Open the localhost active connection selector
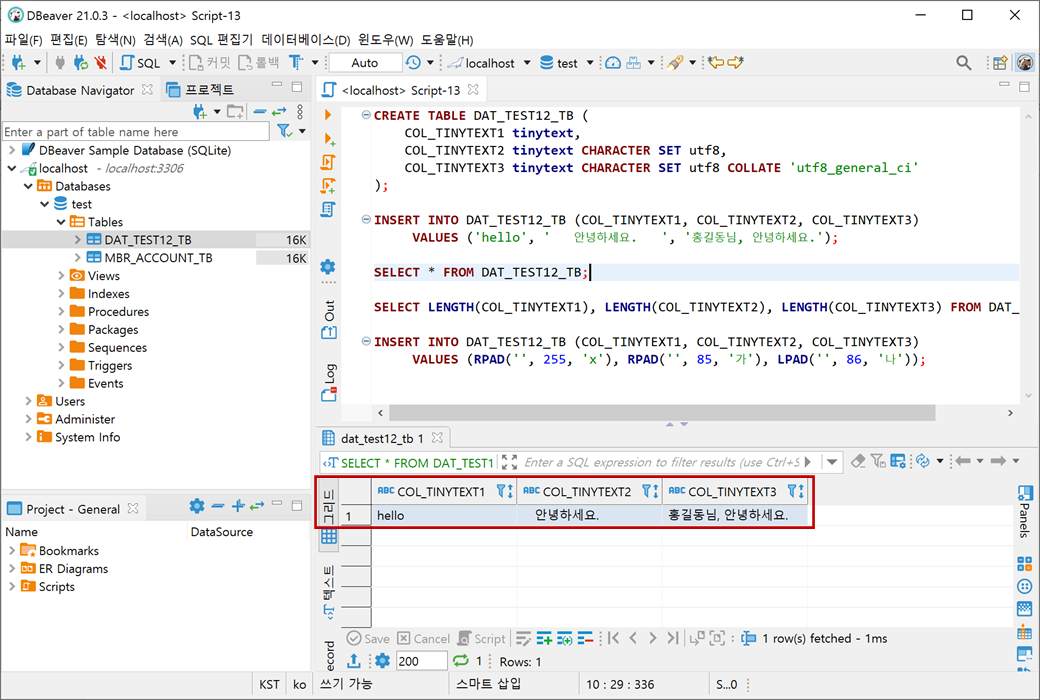This screenshot has height=700, width=1040. tap(489, 63)
